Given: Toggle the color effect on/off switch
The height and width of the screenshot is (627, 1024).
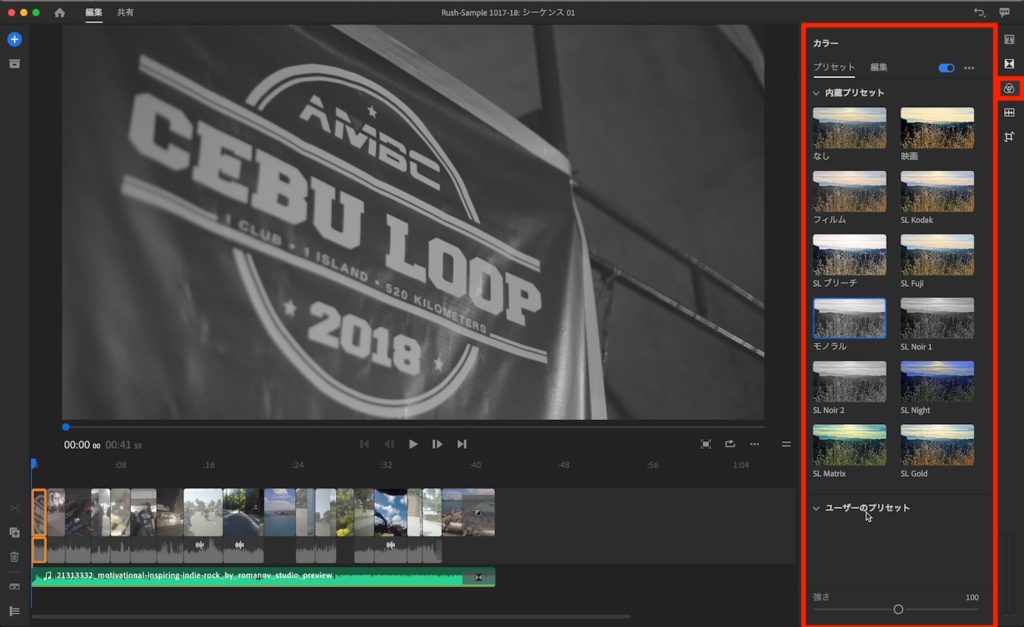Looking at the screenshot, I should 946,68.
